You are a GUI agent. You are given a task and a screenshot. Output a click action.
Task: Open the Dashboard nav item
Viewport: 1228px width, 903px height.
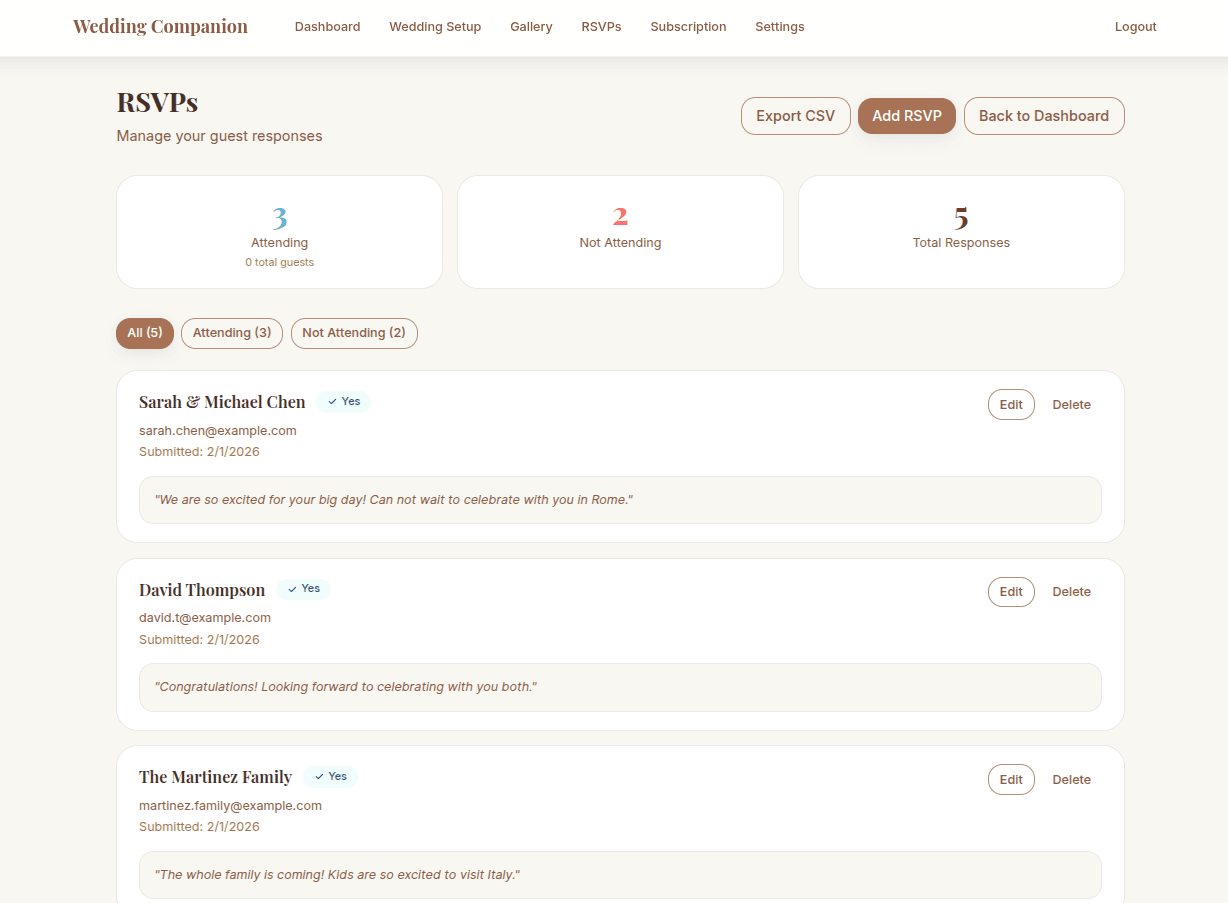coord(327,27)
